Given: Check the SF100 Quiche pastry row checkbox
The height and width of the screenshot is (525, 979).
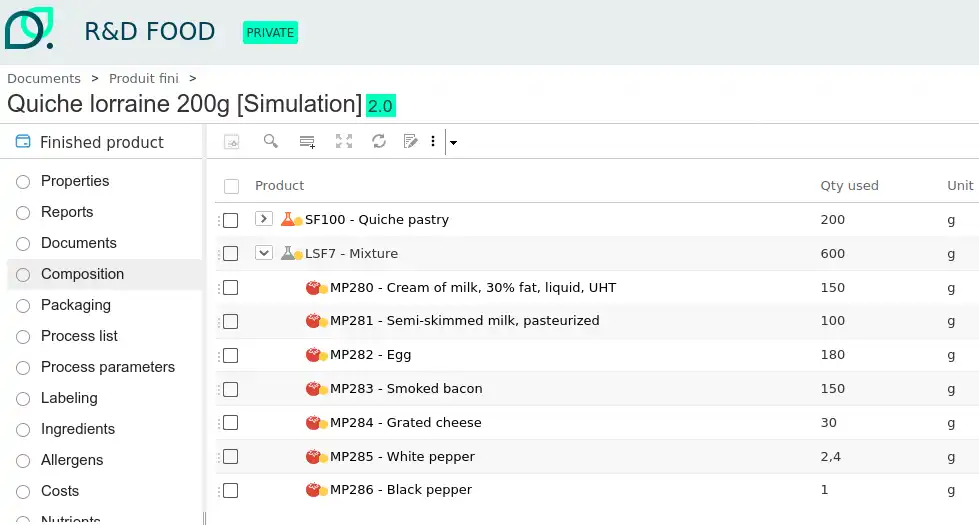Looking at the screenshot, I should (x=230, y=220).
